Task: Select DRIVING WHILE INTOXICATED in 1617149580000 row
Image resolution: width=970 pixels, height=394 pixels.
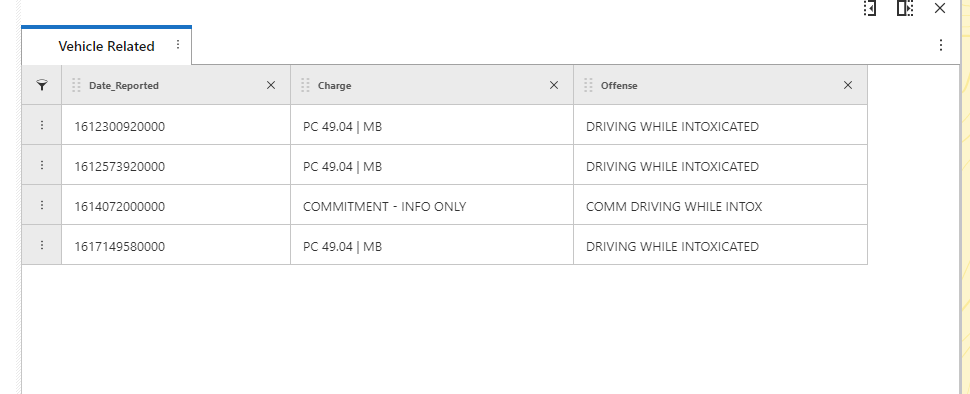Action: (x=721, y=245)
